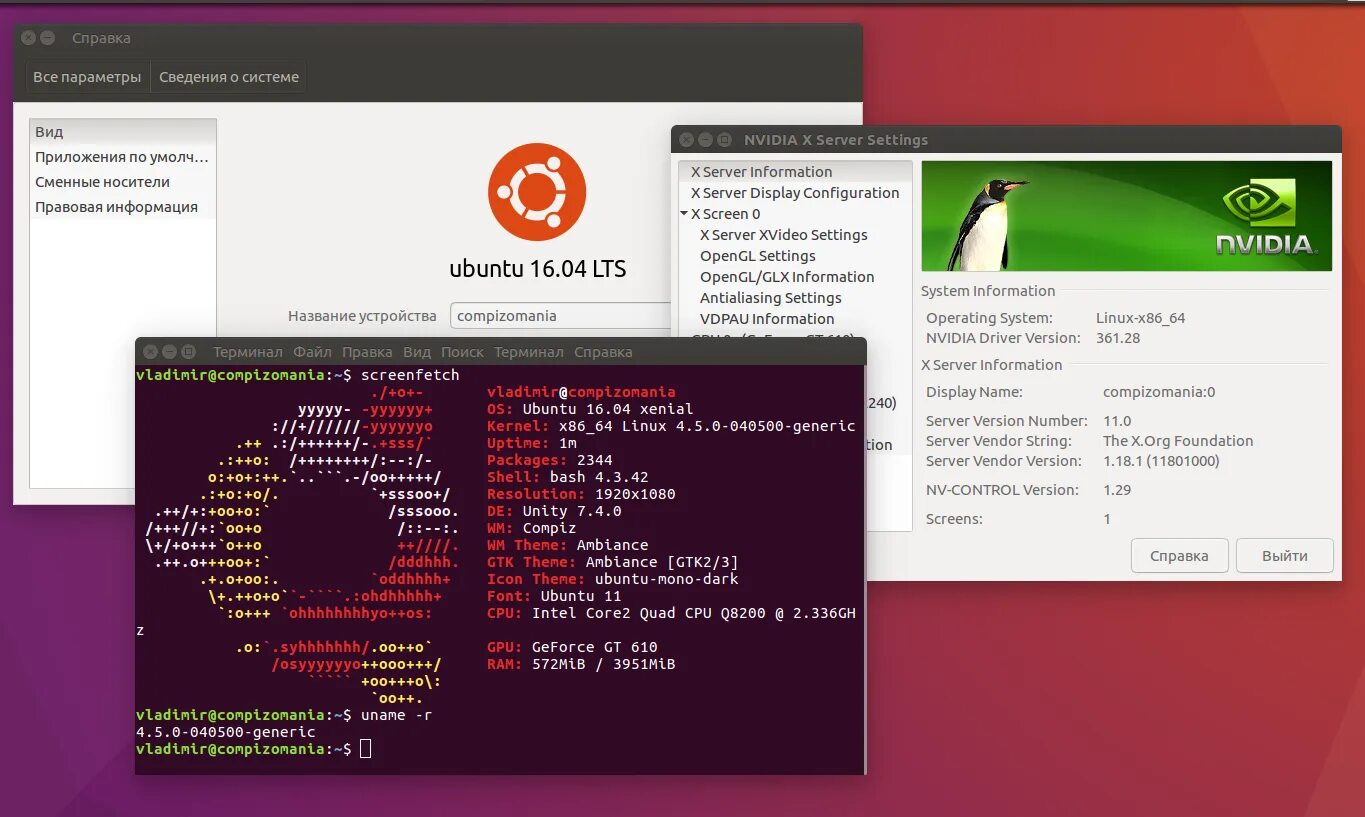The height and width of the screenshot is (817, 1365).
Task: Open the Справка menu in terminal
Action: (x=603, y=352)
